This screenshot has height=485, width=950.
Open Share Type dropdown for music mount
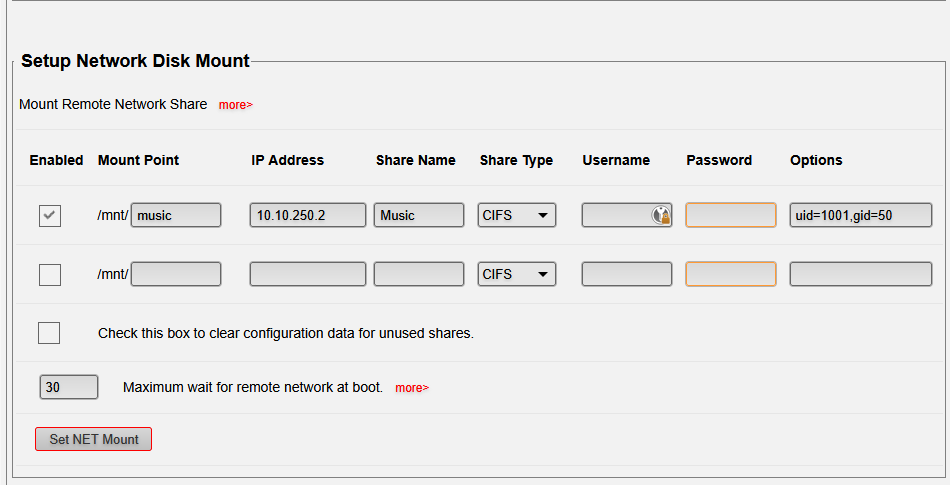[x=517, y=215]
